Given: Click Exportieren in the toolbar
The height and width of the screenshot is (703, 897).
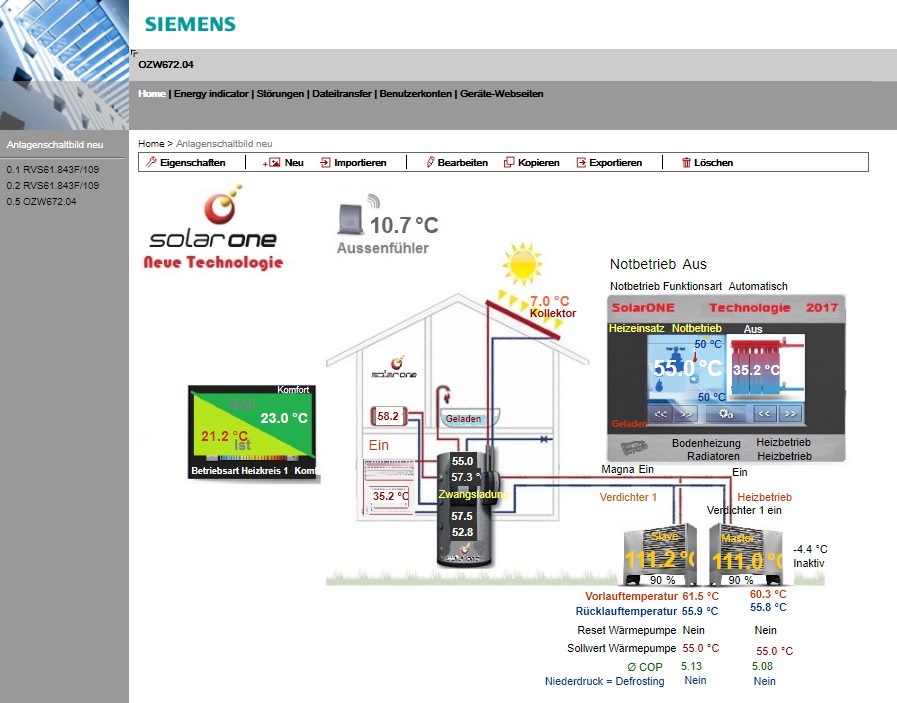Looking at the screenshot, I should pyautogui.click(x=609, y=162).
